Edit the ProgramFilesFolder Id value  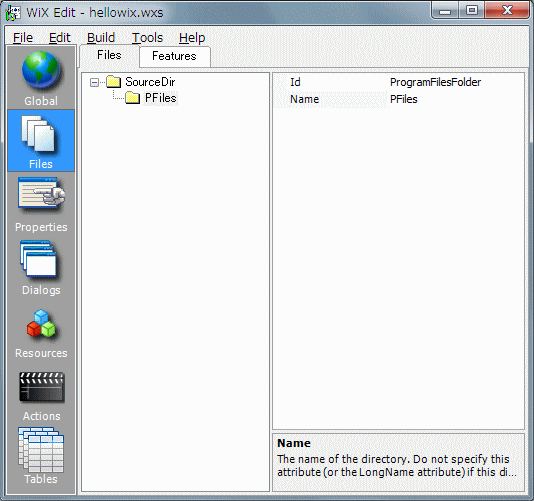435,82
